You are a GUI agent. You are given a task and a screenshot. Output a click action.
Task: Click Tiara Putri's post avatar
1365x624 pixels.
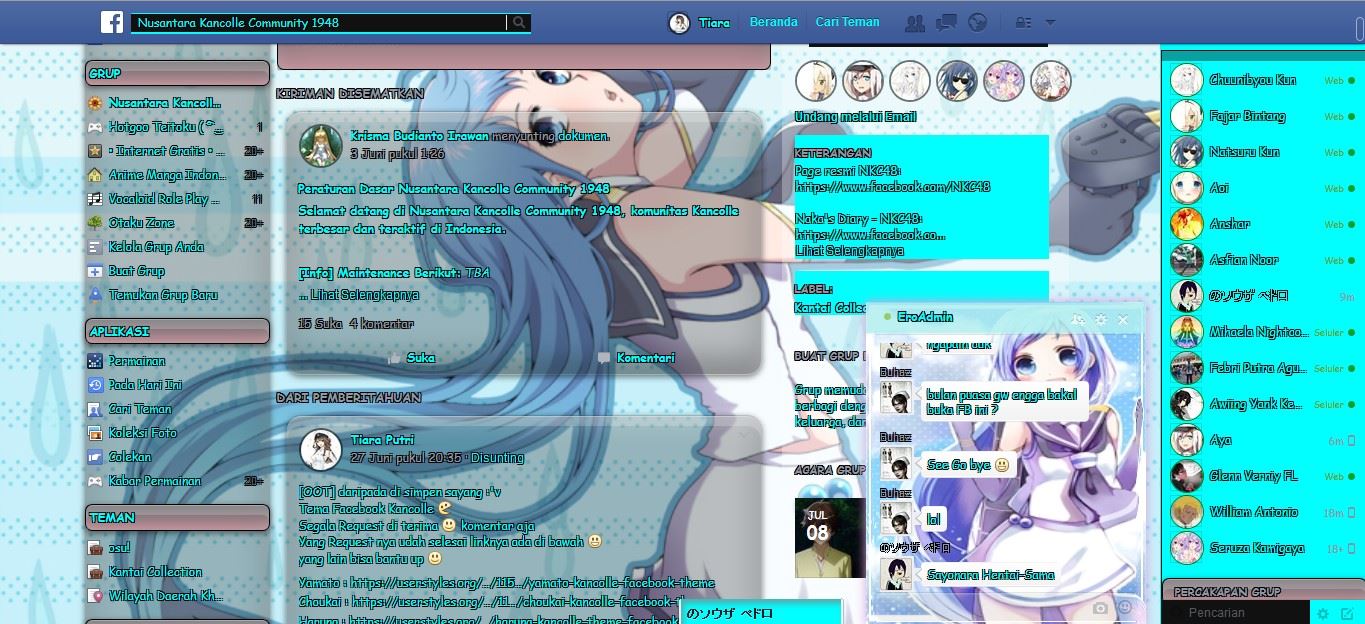point(321,450)
